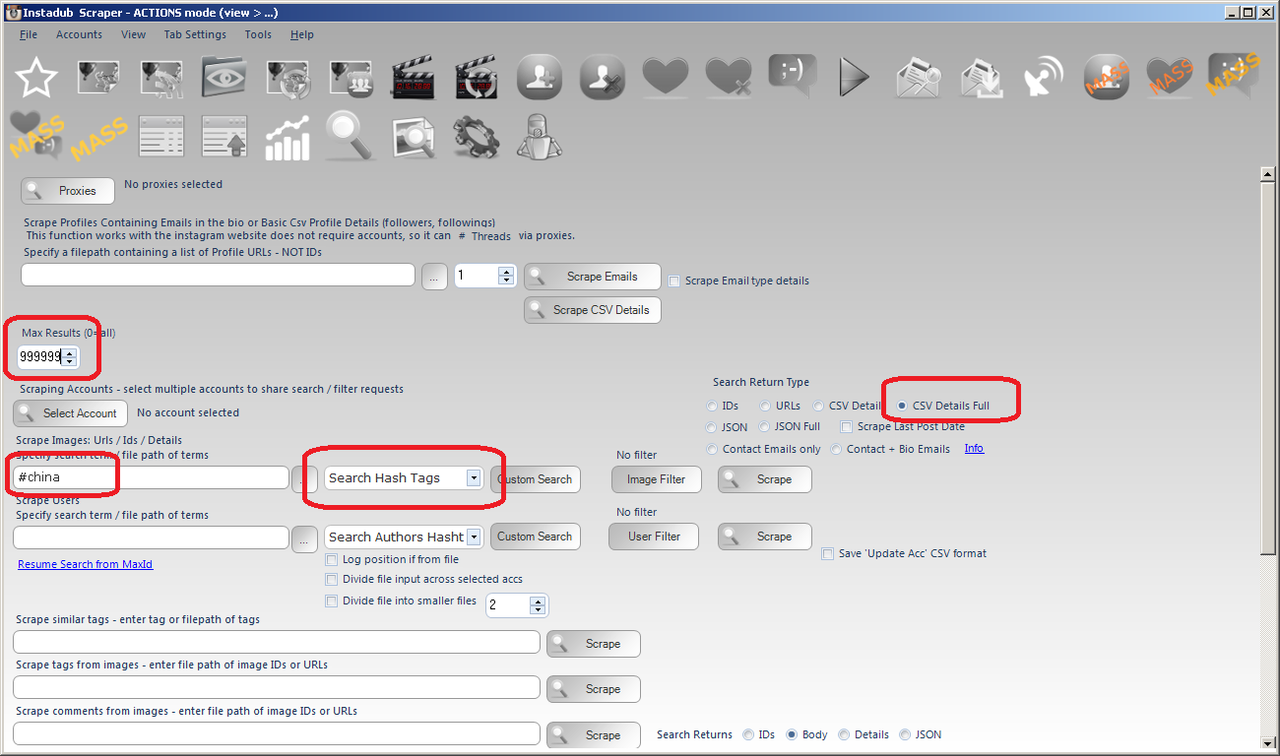The width and height of the screenshot is (1280, 756).
Task: Click the threads count stepper arrows
Action: (505, 276)
